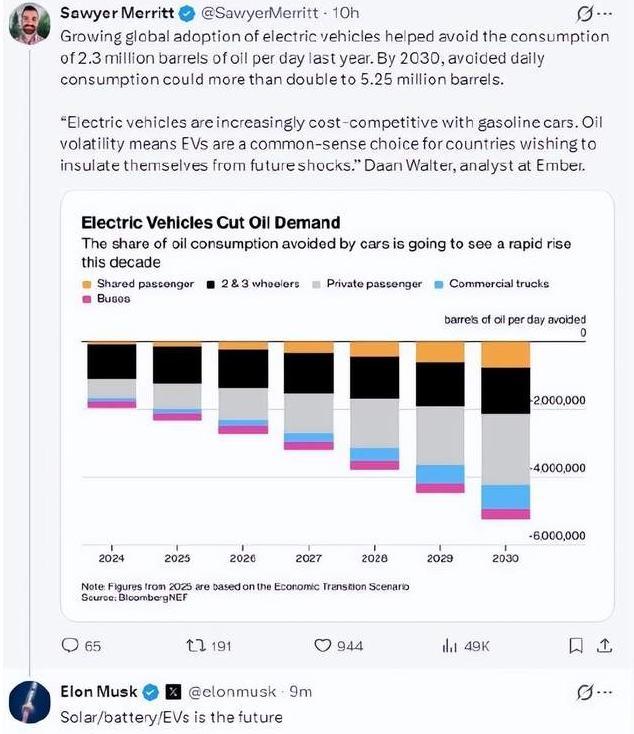Like the Sawyer Merritt post
This screenshot has width=634, height=734.
[323, 646]
